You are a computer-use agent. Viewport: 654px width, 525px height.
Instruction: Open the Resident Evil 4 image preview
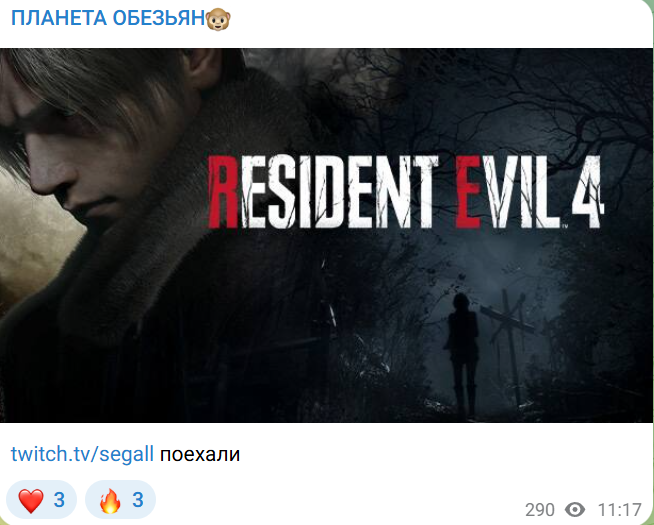[x=326, y=235]
